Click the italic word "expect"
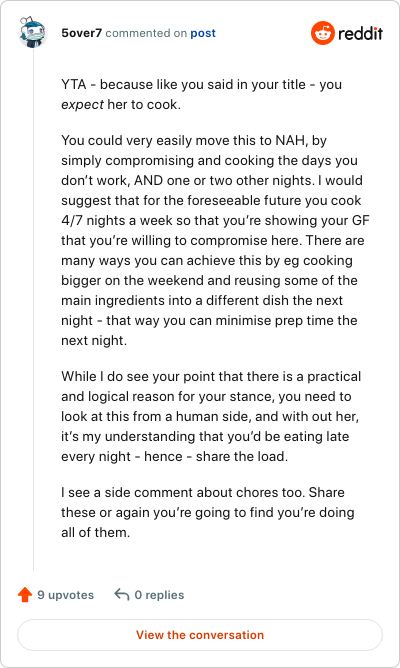 tap(83, 104)
